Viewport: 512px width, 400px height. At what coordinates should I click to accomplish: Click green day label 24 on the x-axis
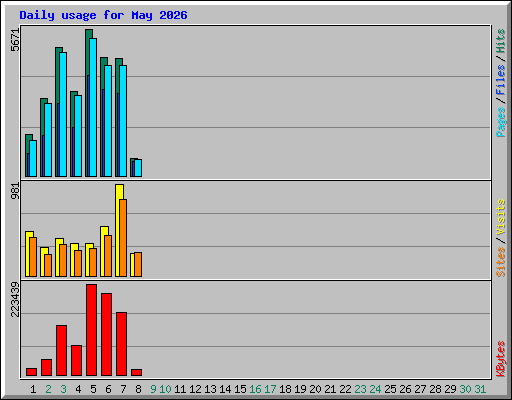click(375, 389)
